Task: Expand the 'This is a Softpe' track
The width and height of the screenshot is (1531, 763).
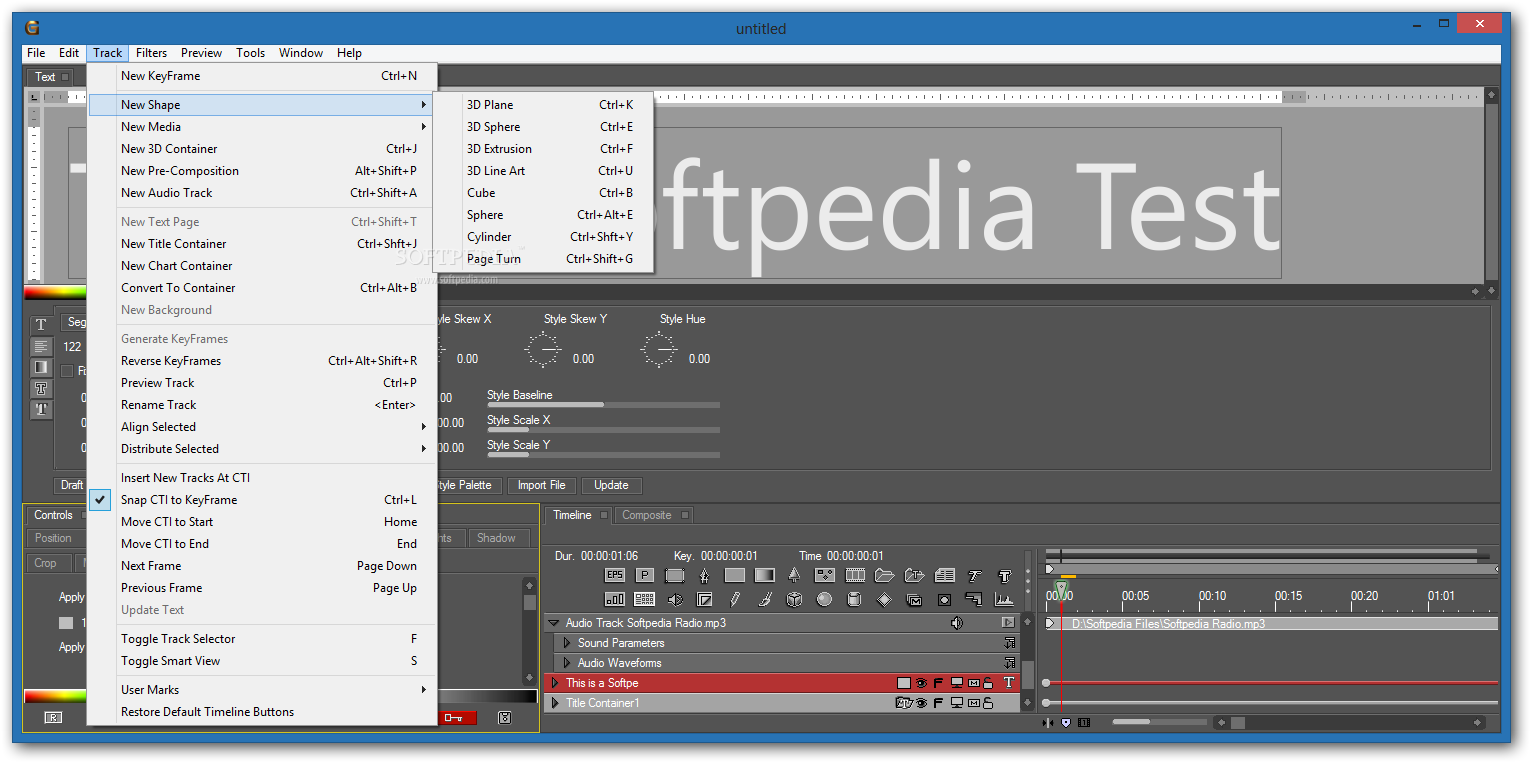Action: (555, 683)
